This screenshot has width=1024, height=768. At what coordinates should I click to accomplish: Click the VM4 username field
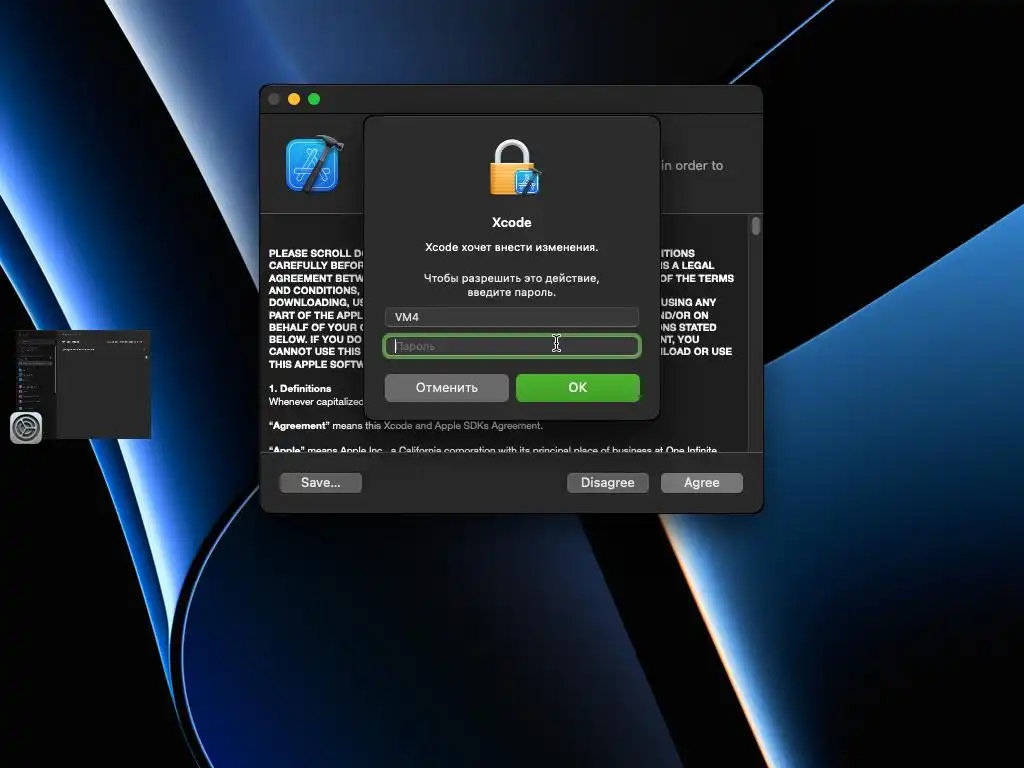click(511, 317)
